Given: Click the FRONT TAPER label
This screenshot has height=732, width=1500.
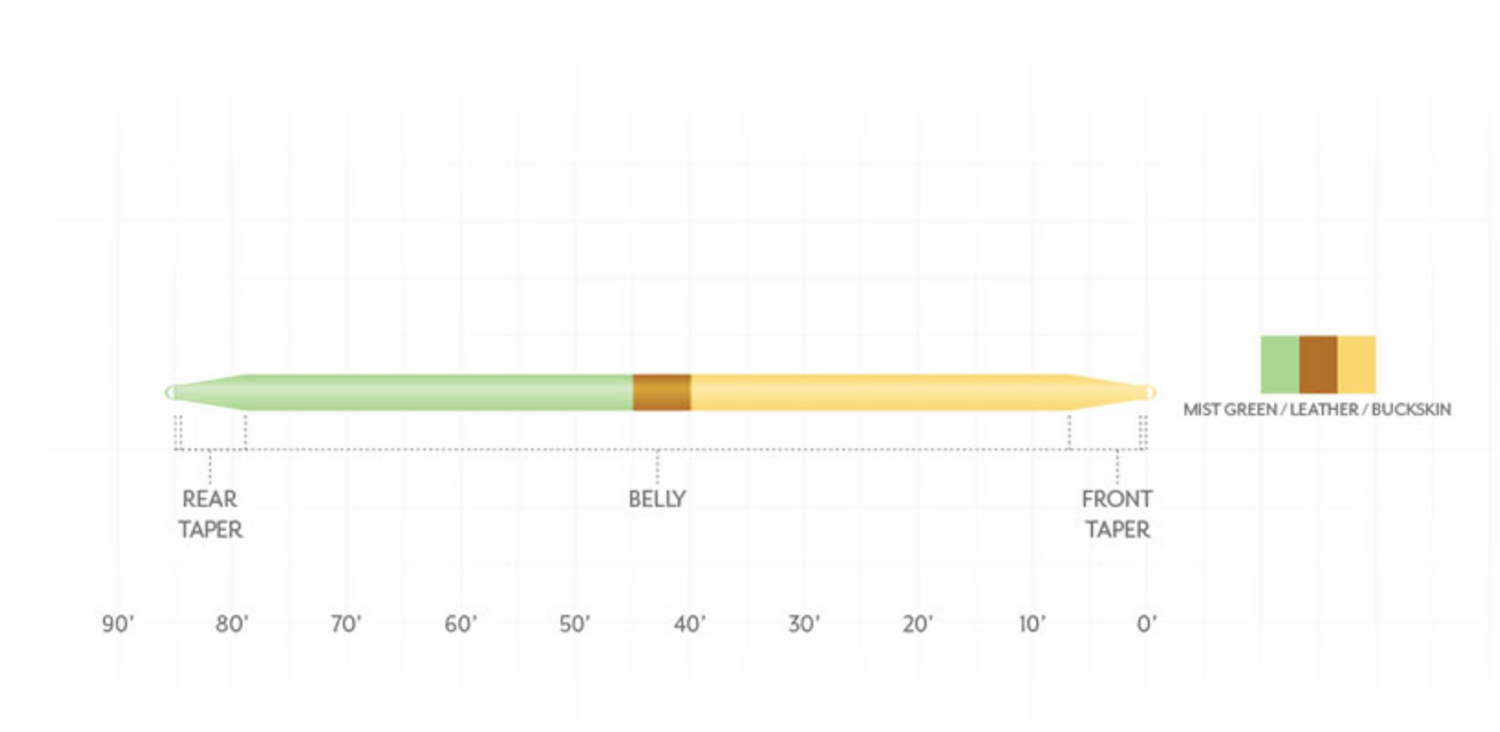Looking at the screenshot, I should [x=1117, y=514].
